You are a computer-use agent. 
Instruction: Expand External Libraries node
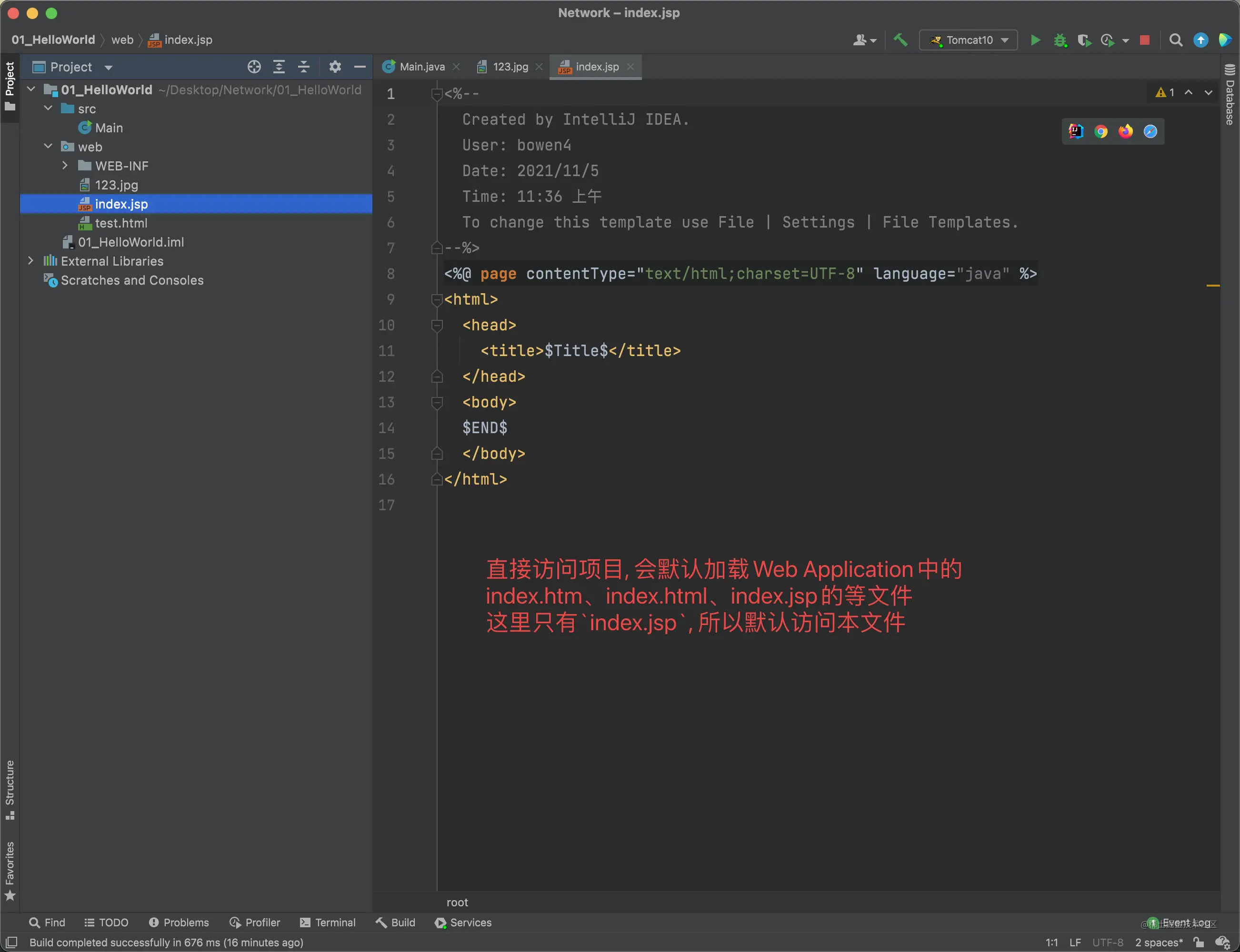31,261
